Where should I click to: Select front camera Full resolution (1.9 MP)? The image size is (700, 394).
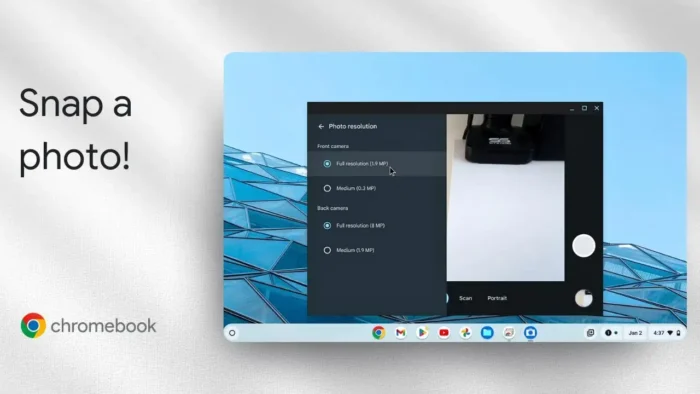377,164
